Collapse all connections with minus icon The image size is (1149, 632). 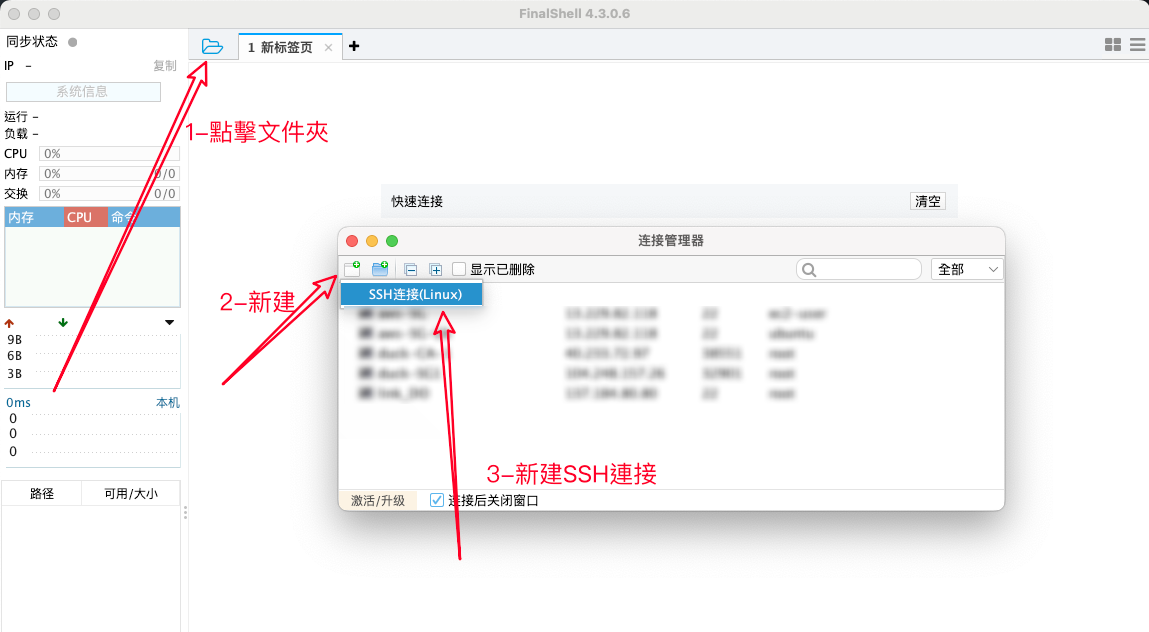pos(410,269)
